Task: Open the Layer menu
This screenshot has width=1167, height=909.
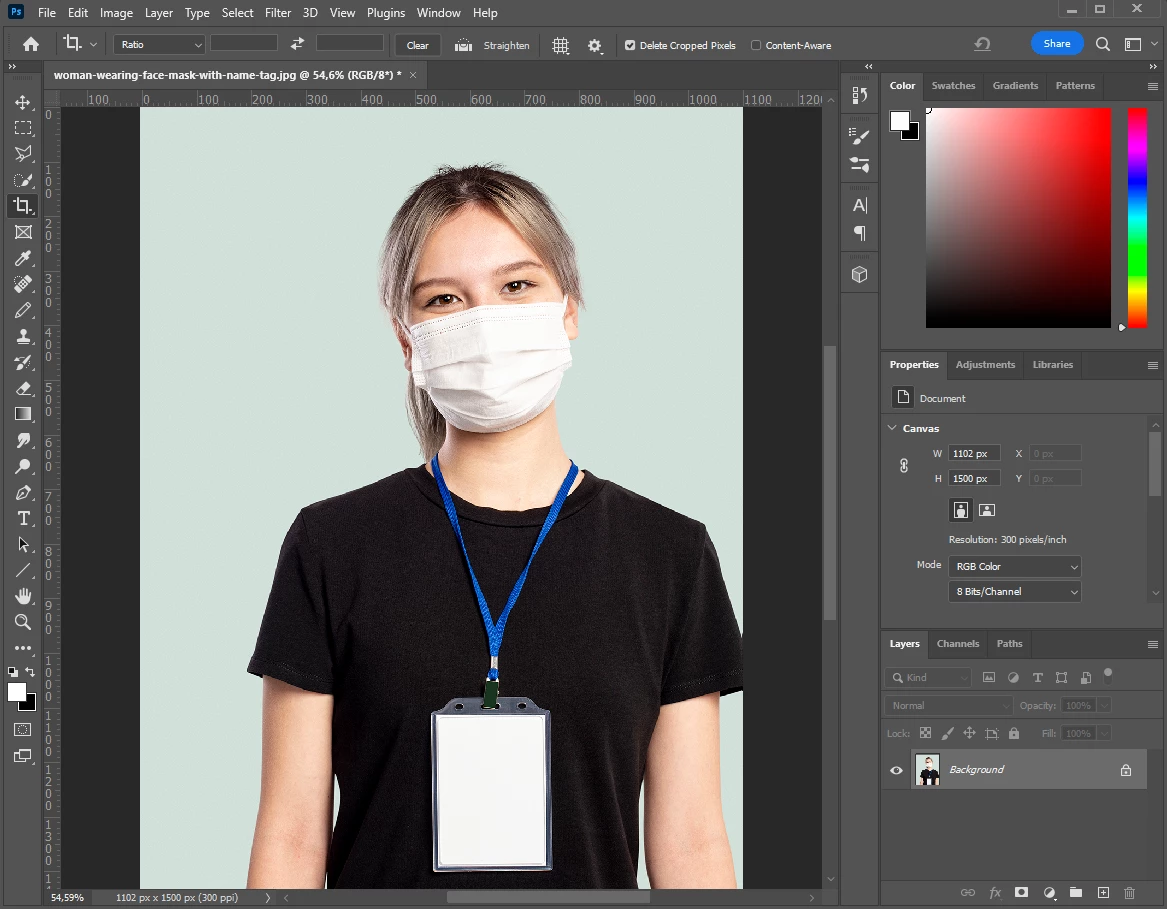Action: [159, 13]
